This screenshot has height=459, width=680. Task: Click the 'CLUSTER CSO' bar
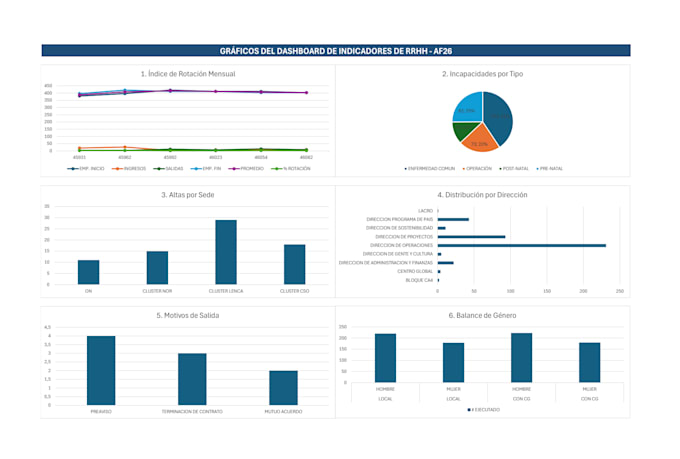(294, 265)
